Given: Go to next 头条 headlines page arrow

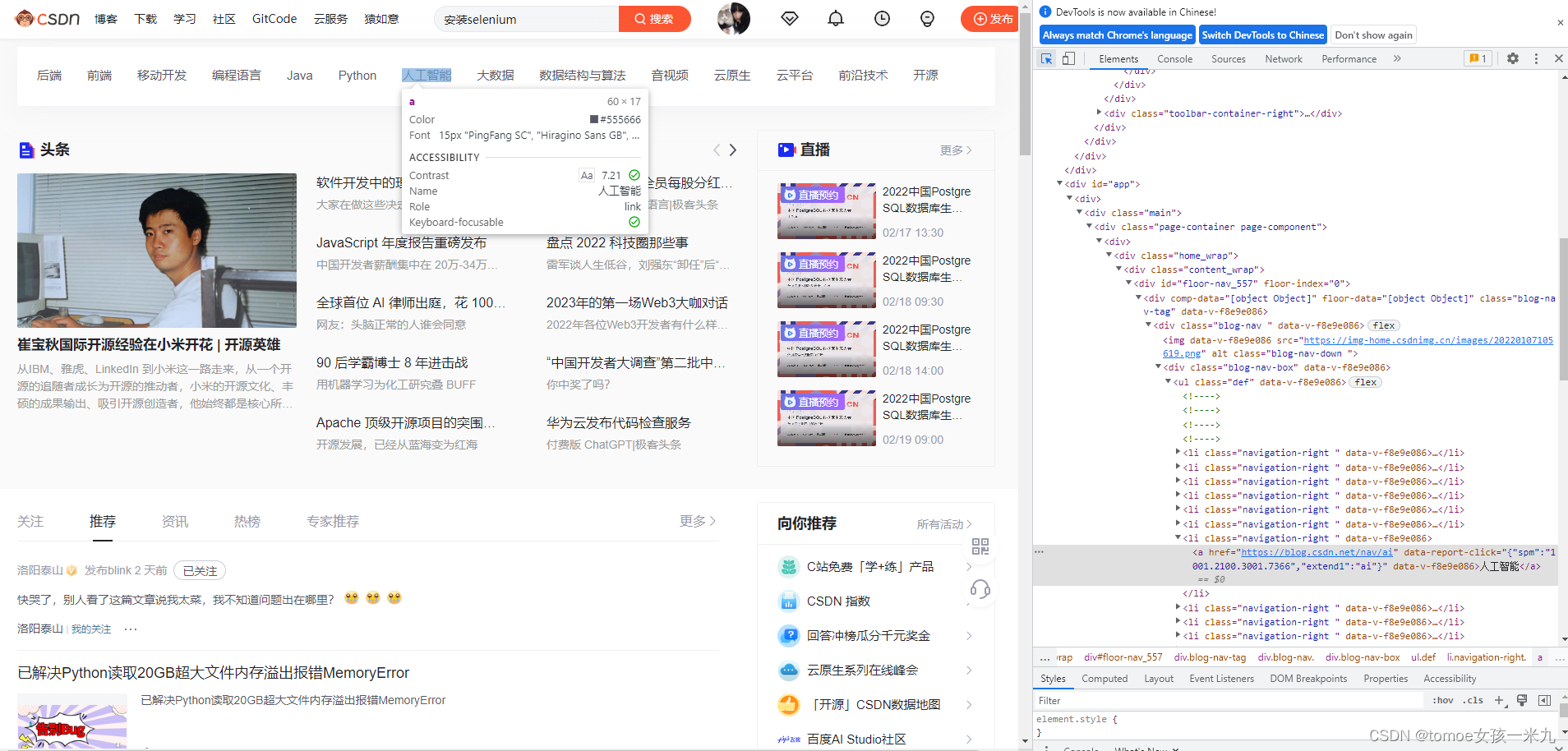Looking at the screenshot, I should coord(733,150).
